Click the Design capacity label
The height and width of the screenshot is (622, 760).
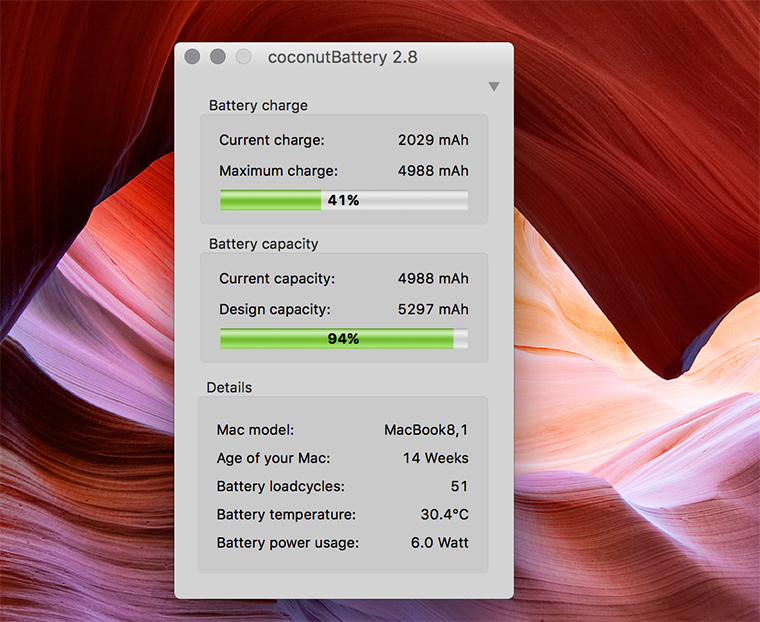[275, 309]
